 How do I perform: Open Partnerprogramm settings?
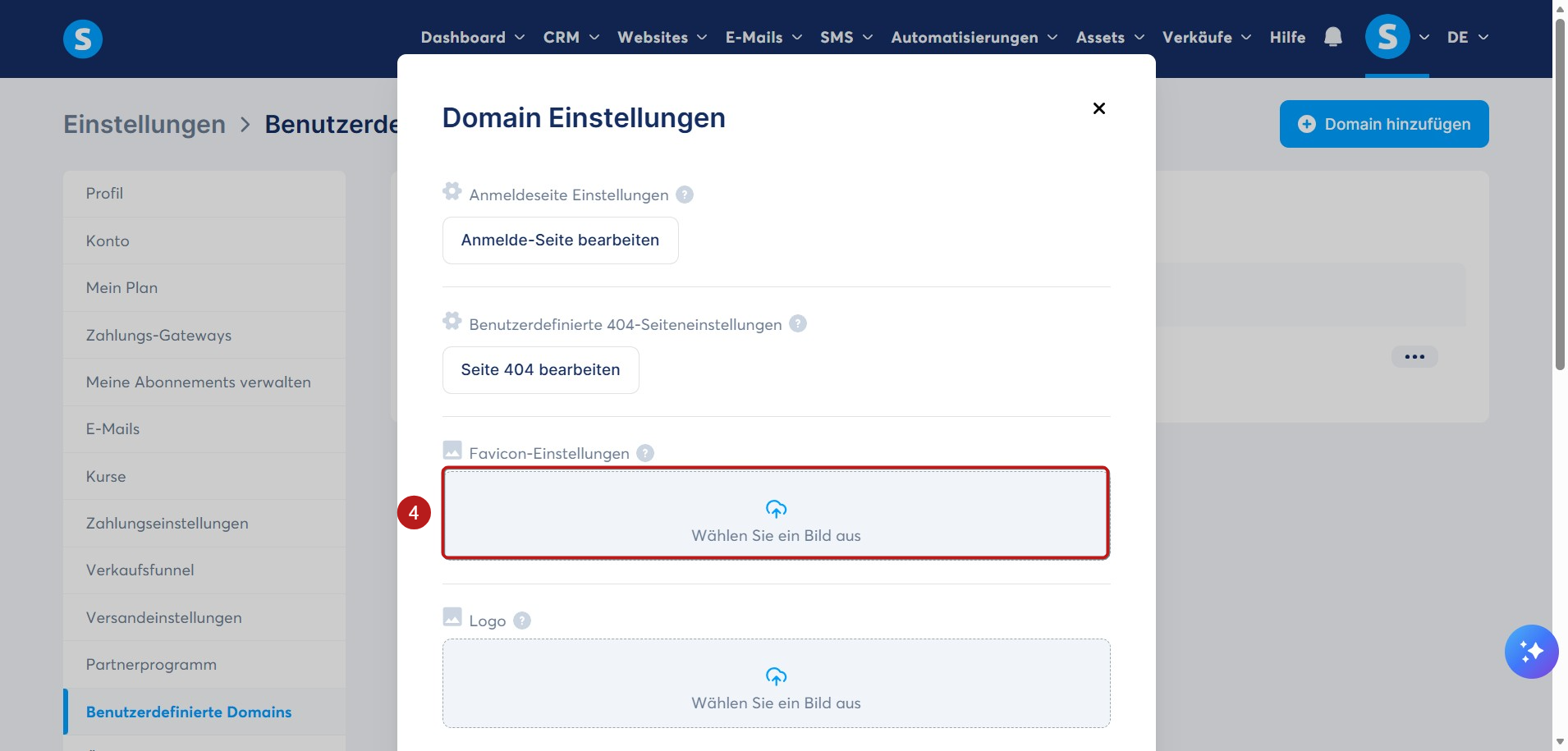pyautogui.click(x=204, y=665)
